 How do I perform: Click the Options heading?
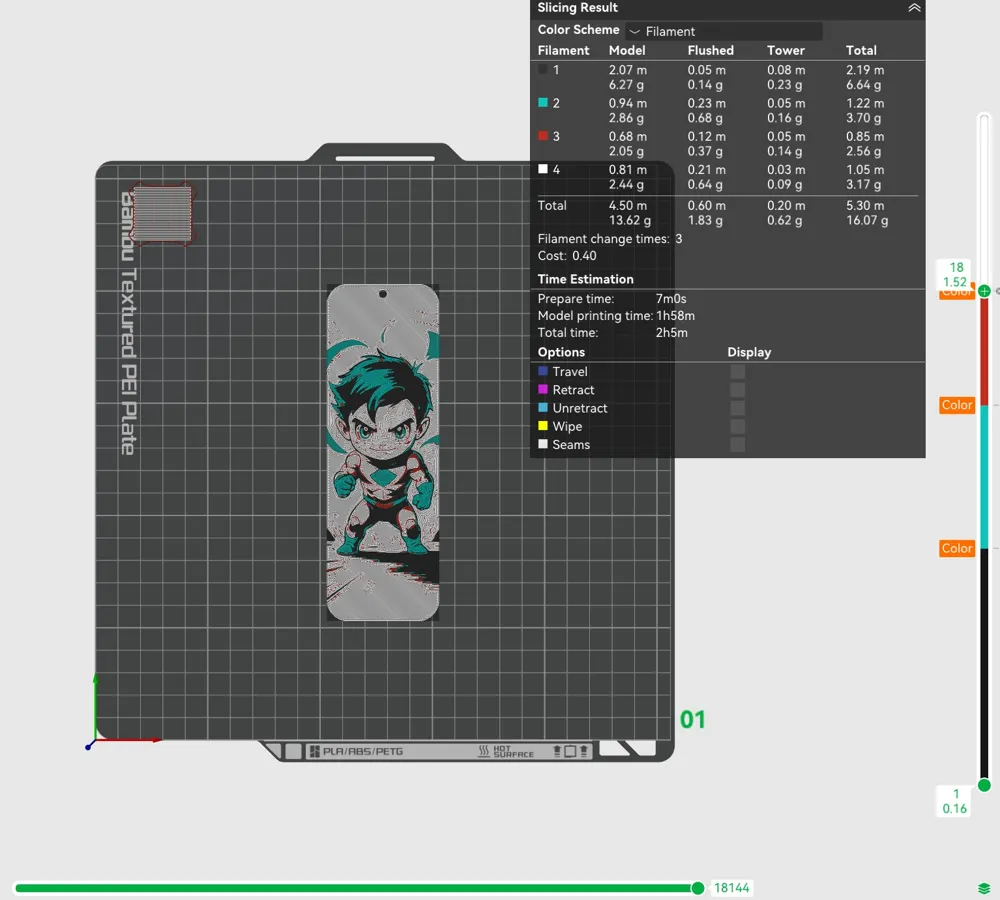(561, 352)
